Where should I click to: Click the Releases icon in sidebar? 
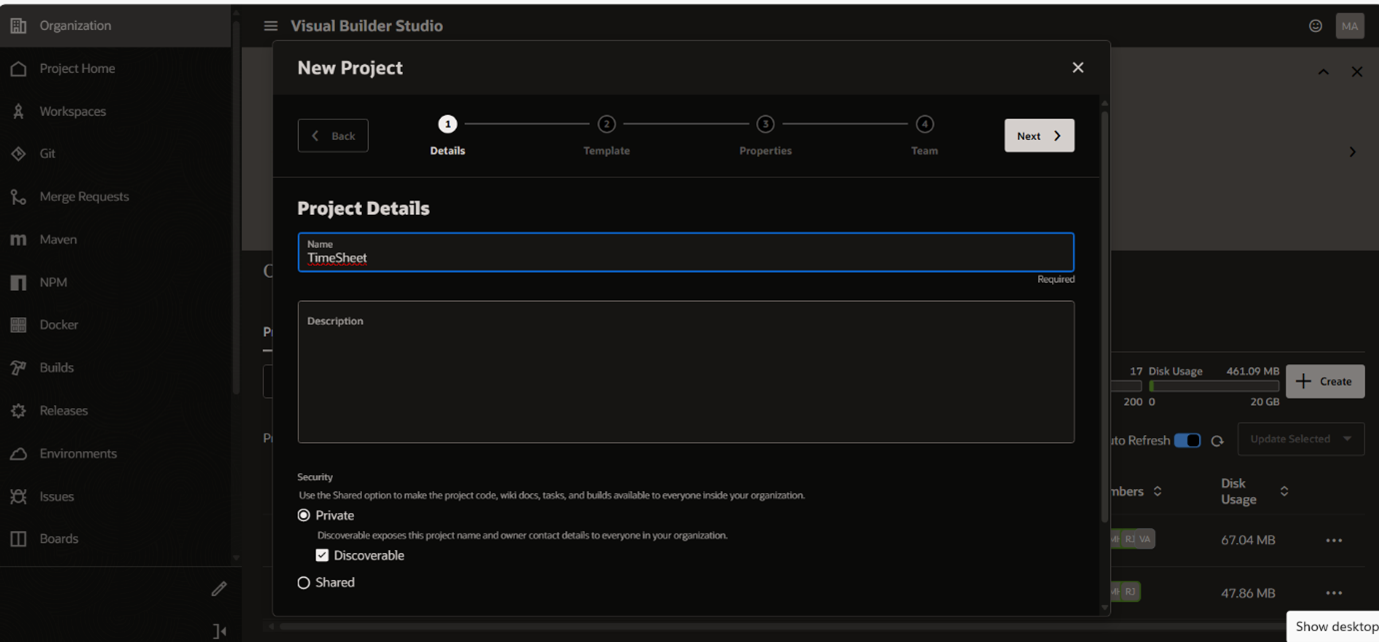(18, 411)
